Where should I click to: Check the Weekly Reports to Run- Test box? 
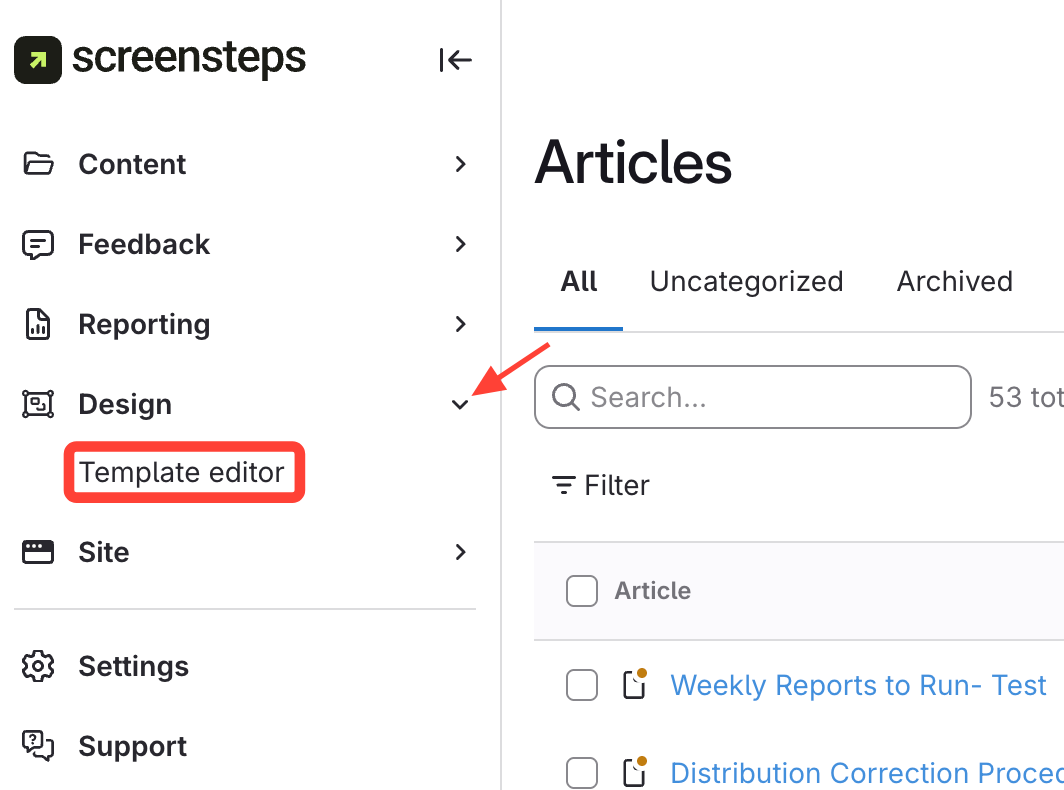tap(582, 685)
